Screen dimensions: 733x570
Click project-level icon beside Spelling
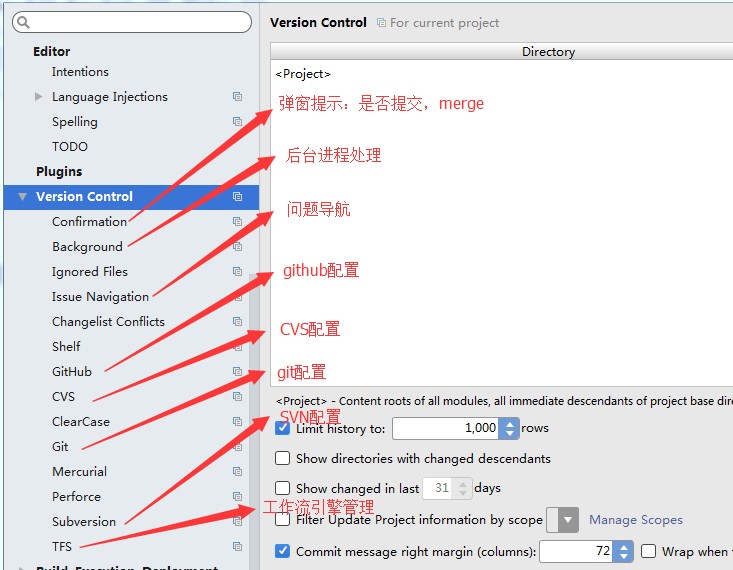tap(237, 122)
